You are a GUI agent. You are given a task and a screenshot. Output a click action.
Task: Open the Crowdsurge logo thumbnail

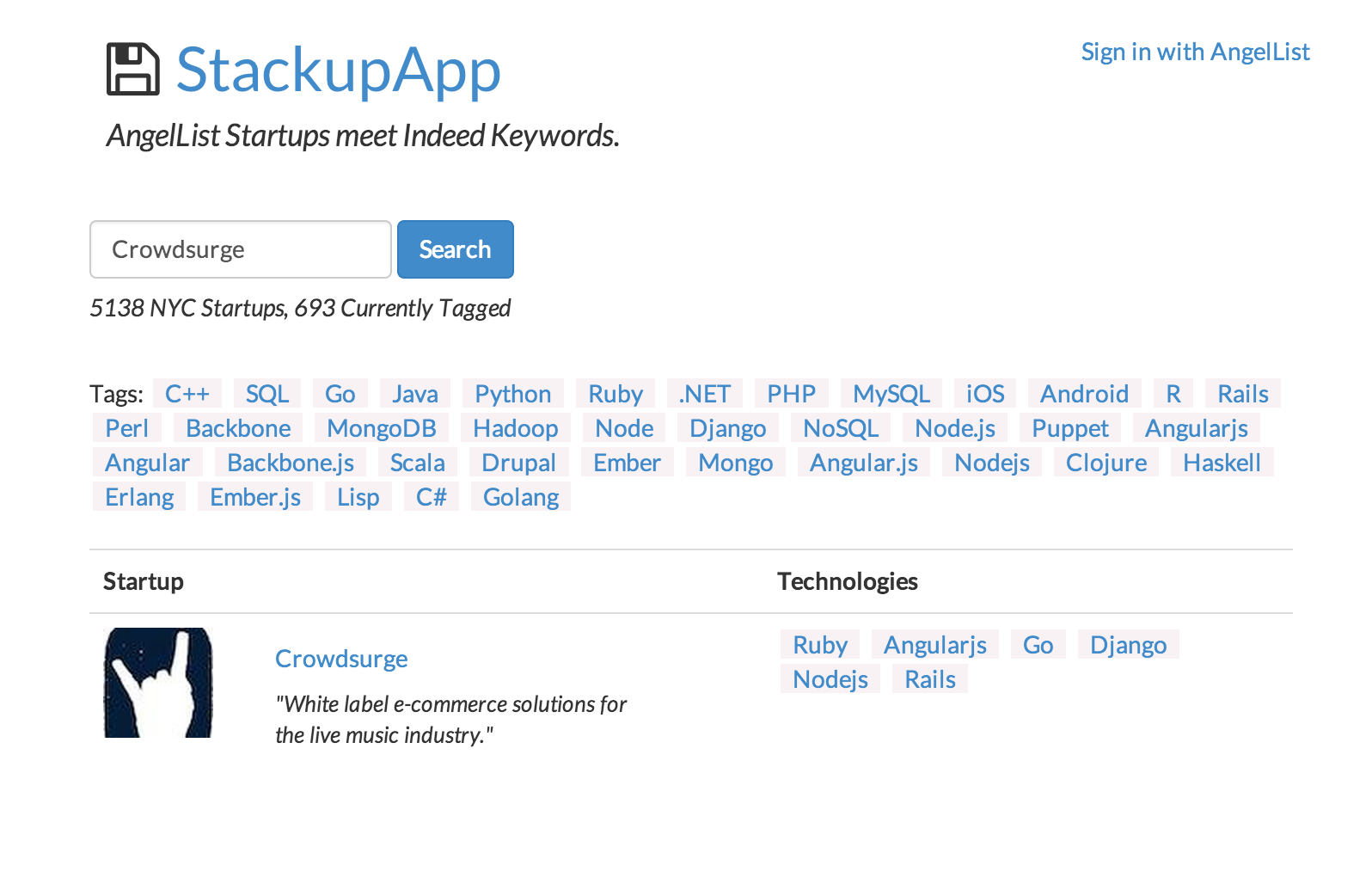pyautogui.click(x=158, y=683)
